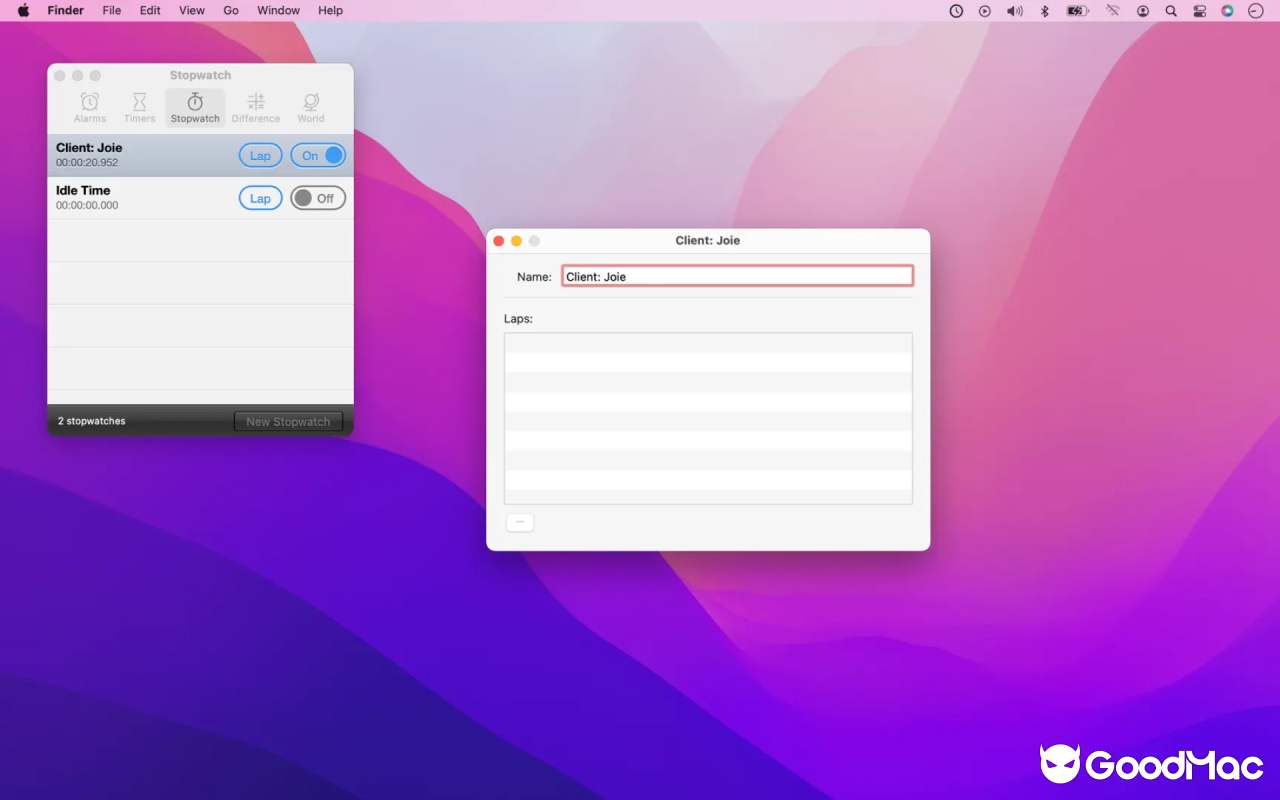Turn off the Client: Joie stopwatch

(x=318, y=156)
